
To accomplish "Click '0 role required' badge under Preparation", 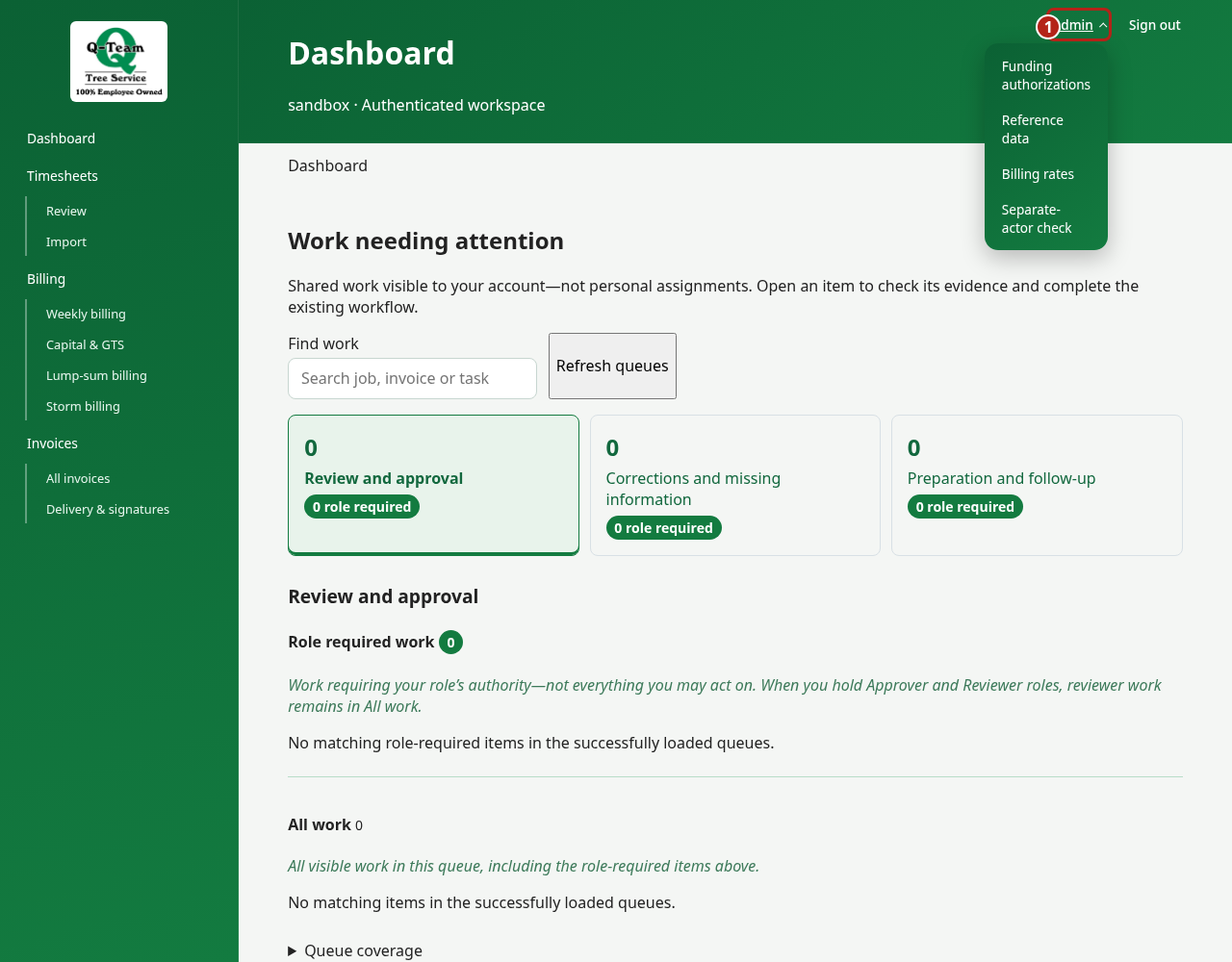I will pyautogui.click(x=964, y=506).
